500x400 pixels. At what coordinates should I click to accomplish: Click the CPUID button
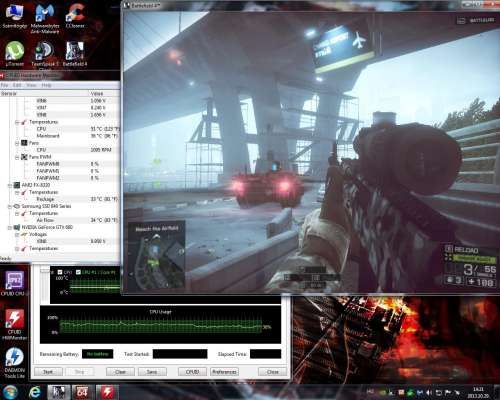click(192, 372)
